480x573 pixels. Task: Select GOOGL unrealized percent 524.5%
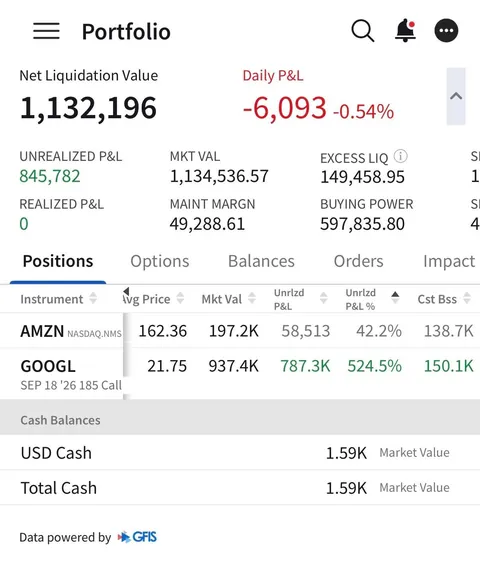(374, 366)
